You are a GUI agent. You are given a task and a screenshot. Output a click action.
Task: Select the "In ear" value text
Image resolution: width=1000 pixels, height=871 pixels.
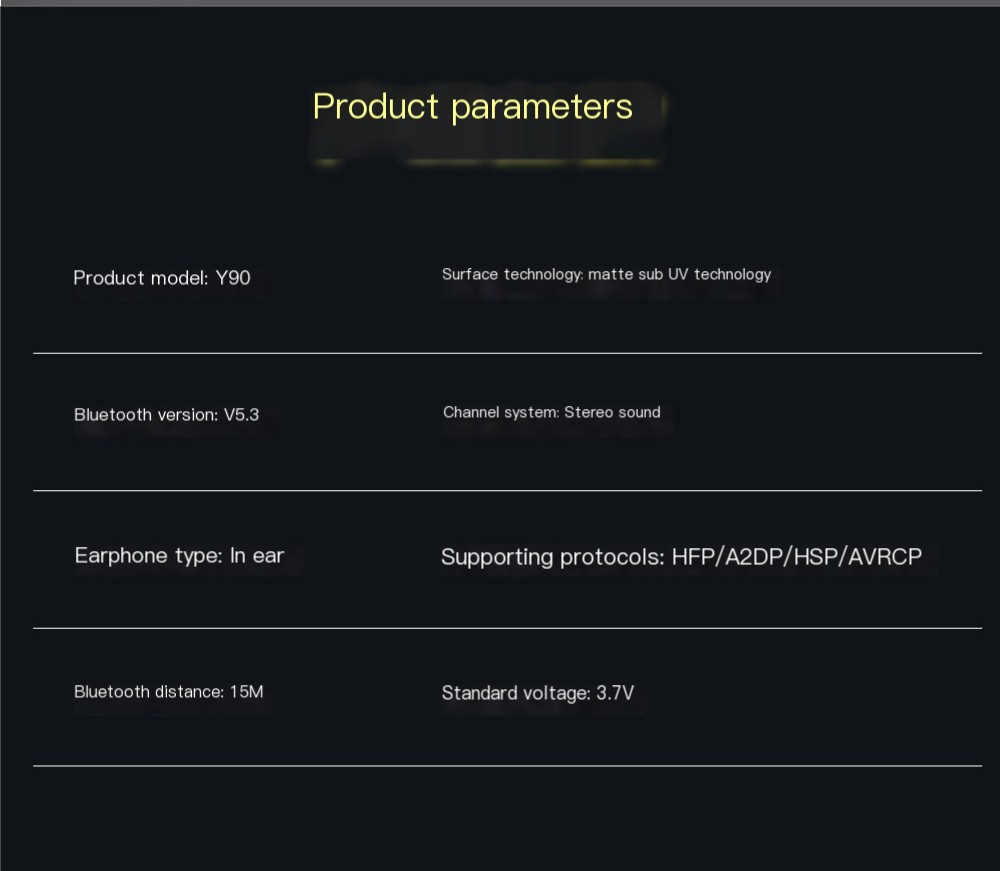click(x=257, y=556)
